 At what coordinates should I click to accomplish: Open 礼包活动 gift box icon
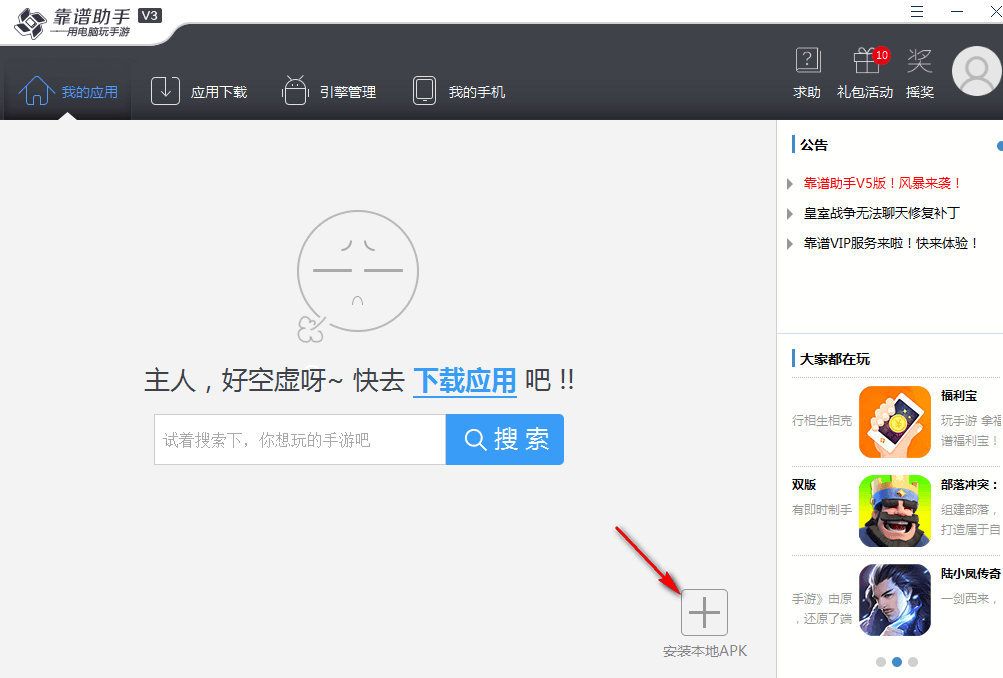tap(865, 62)
